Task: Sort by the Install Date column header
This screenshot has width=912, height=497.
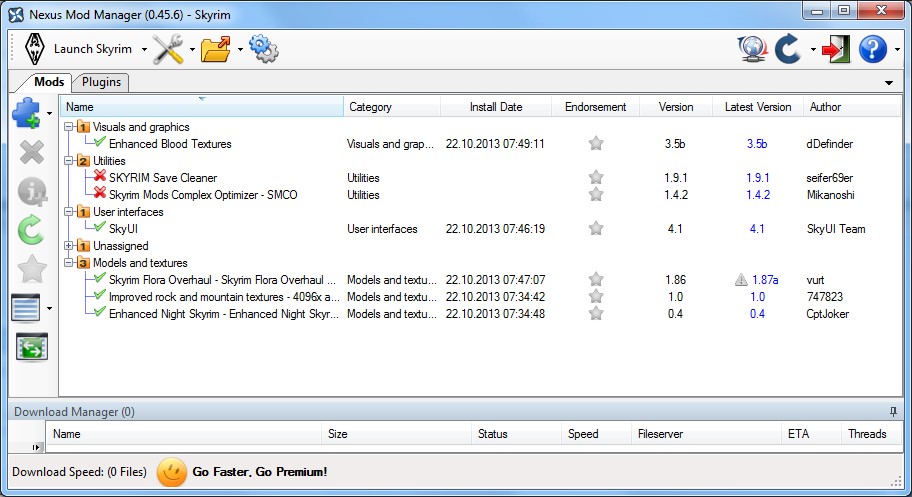Action: (x=496, y=106)
